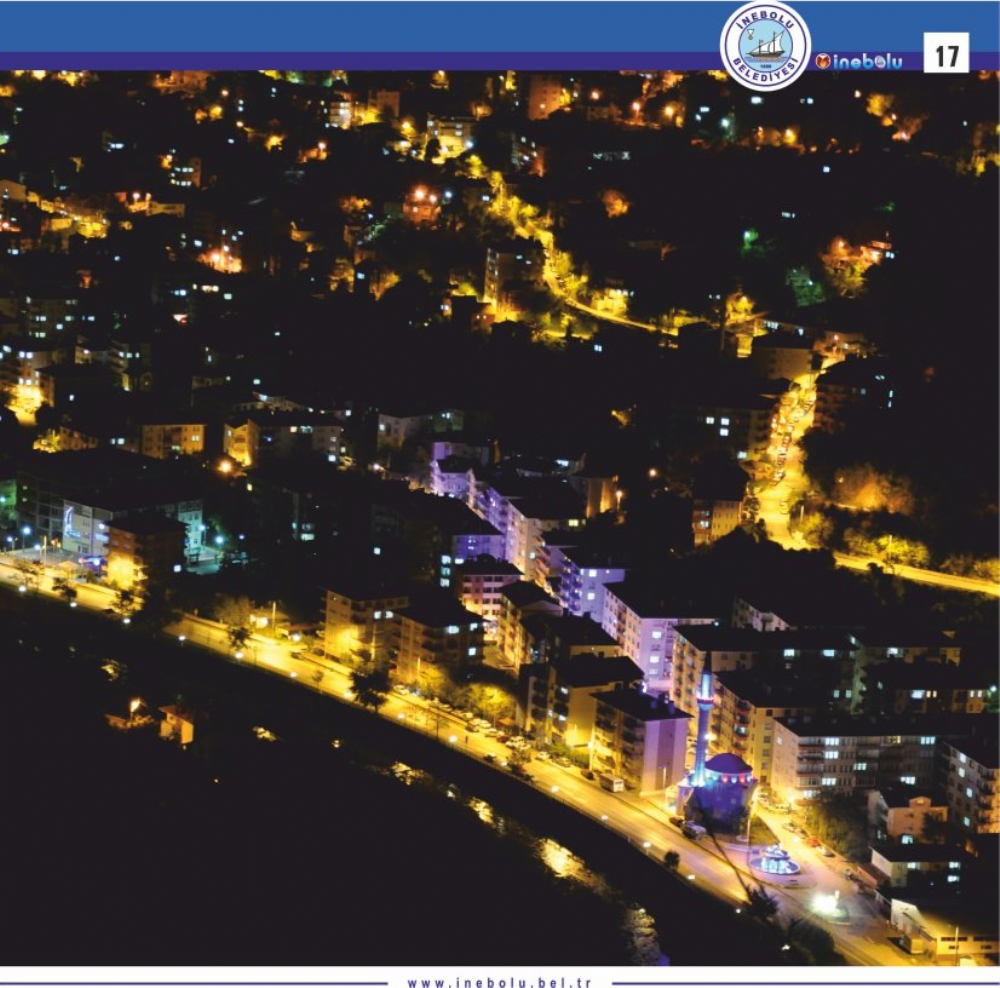Click the glowing fountain beside the mosque
The height and width of the screenshot is (988, 1000).
777,859
